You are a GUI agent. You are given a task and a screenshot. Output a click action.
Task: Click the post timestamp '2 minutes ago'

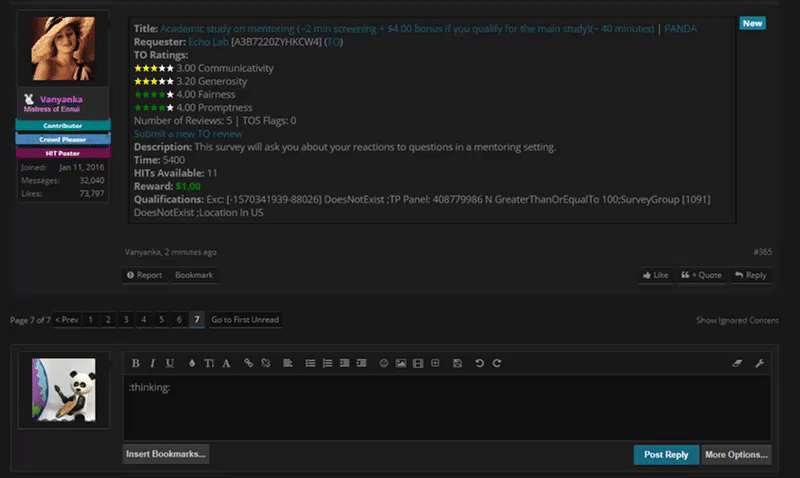pos(190,252)
